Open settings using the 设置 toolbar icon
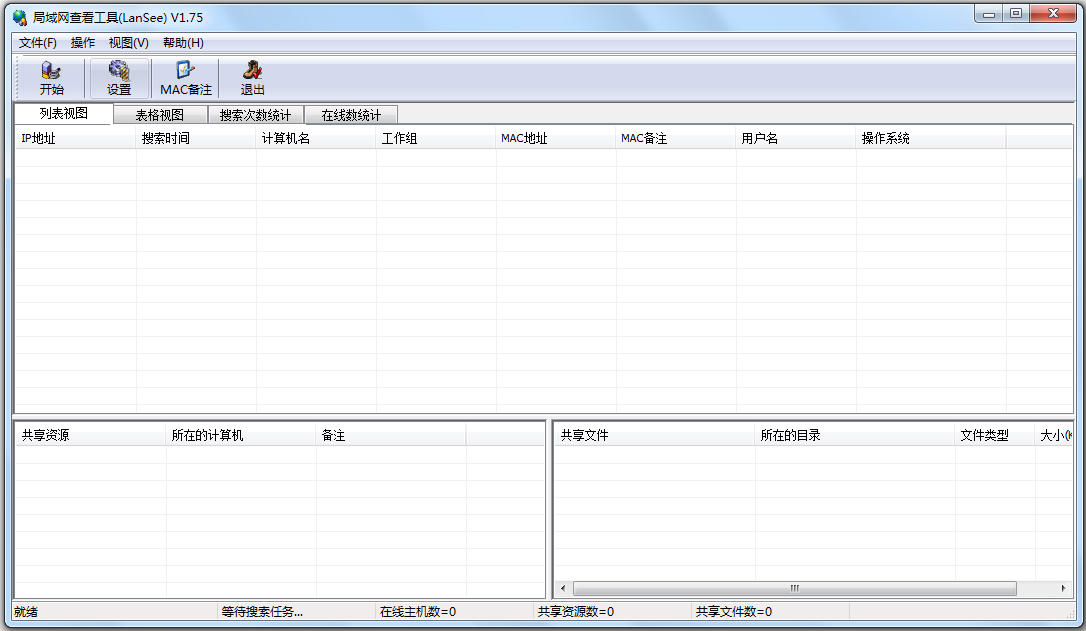The height and width of the screenshot is (631, 1086). click(x=119, y=76)
